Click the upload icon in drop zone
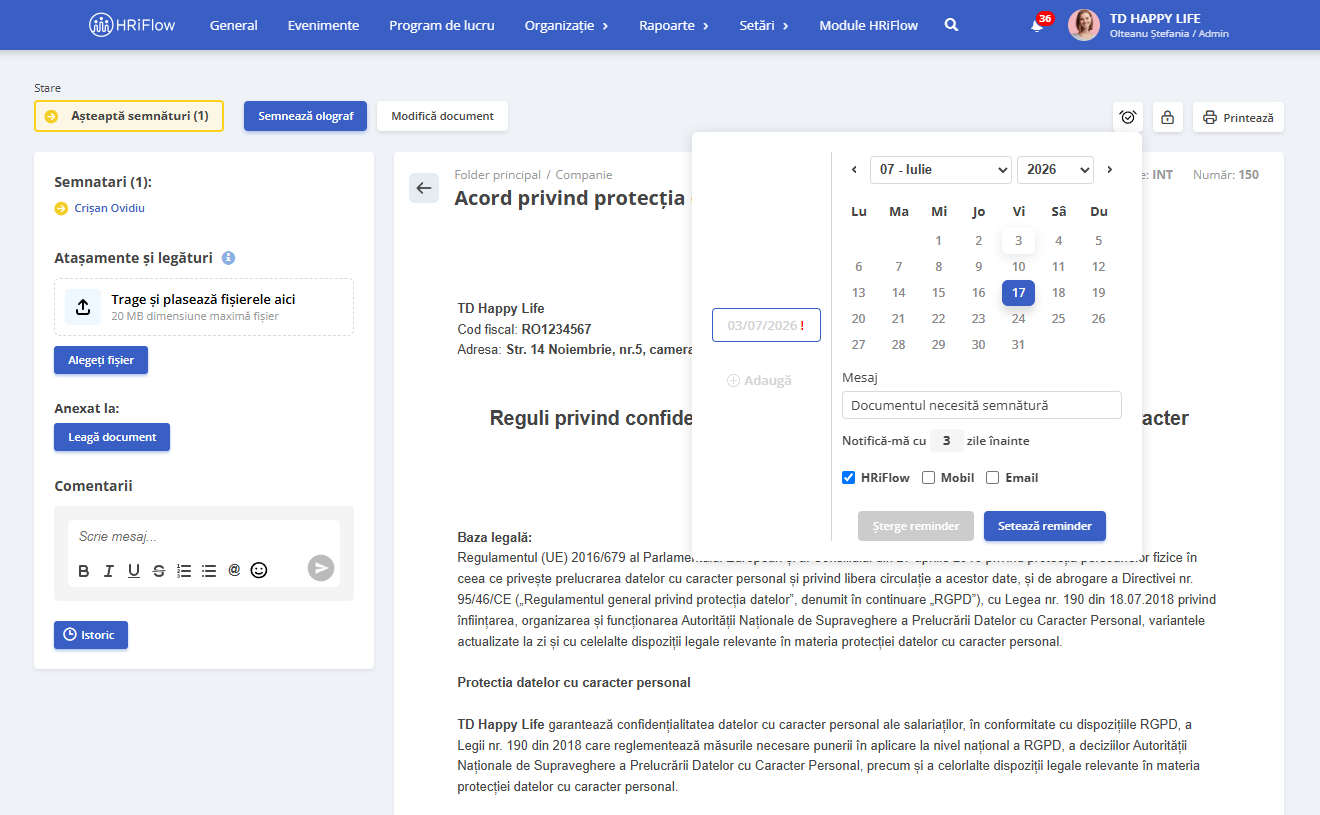 (83, 306)
